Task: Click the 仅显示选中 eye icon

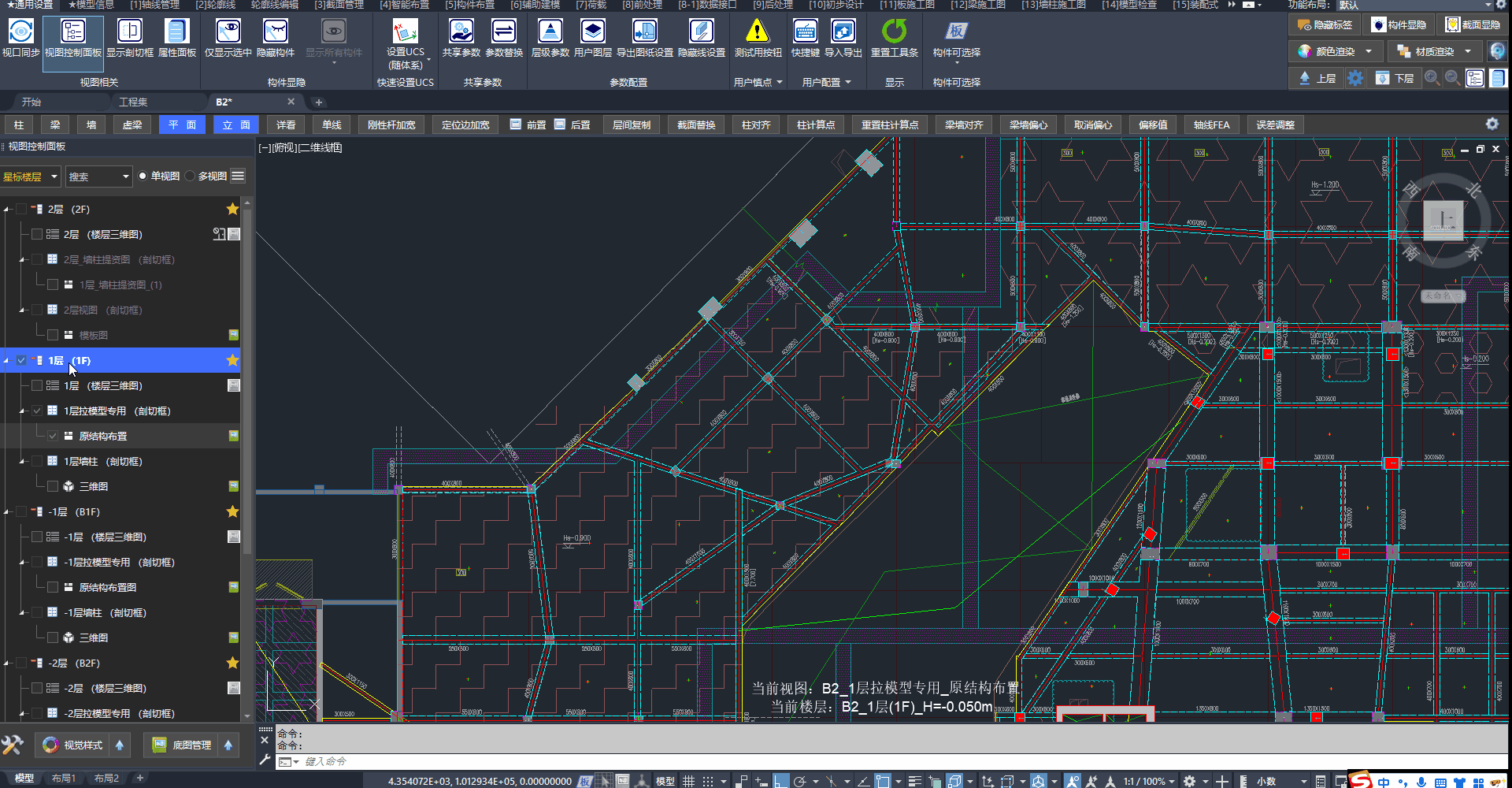Action: 228,32
